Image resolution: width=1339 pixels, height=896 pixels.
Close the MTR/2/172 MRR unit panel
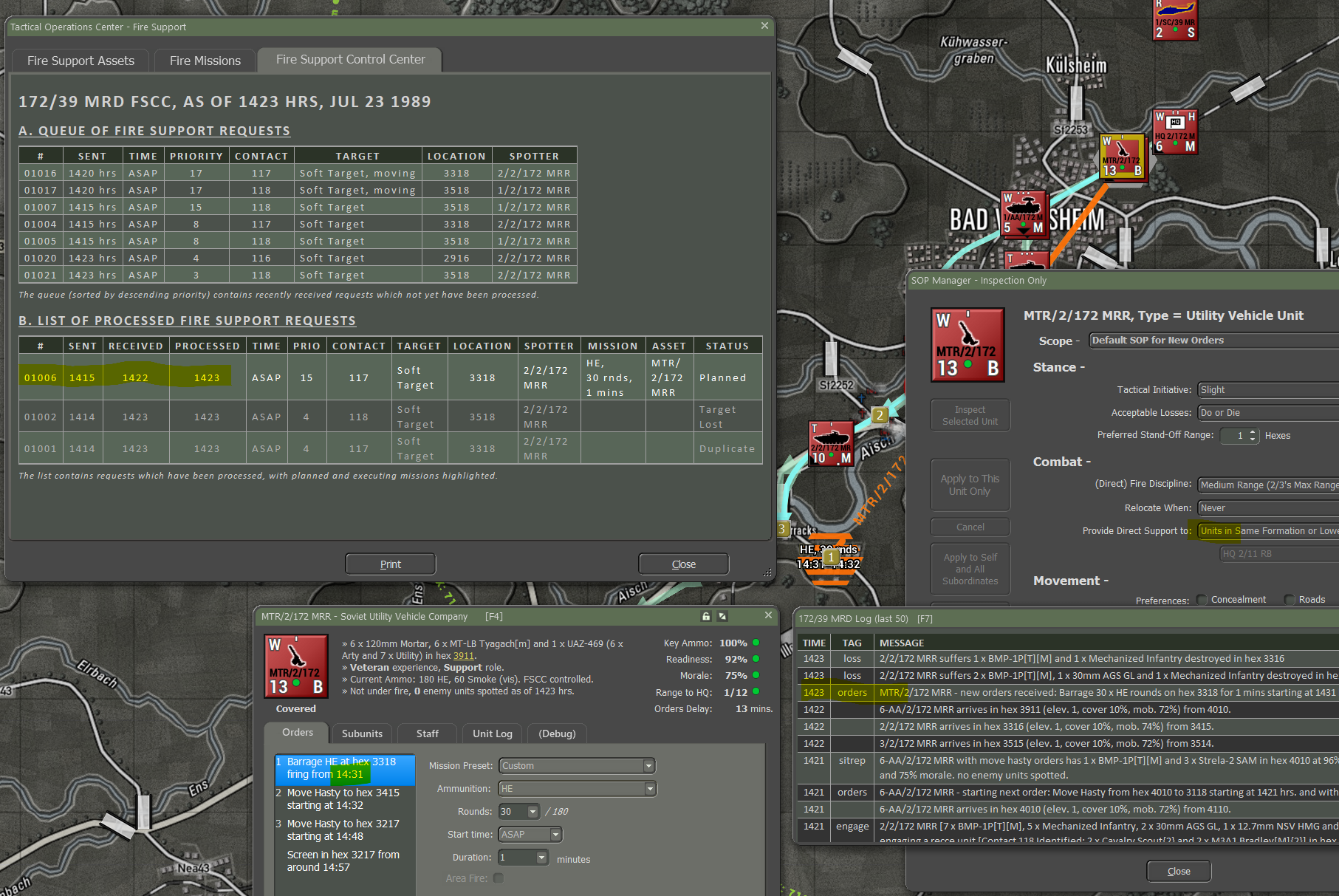click(768, 615)
